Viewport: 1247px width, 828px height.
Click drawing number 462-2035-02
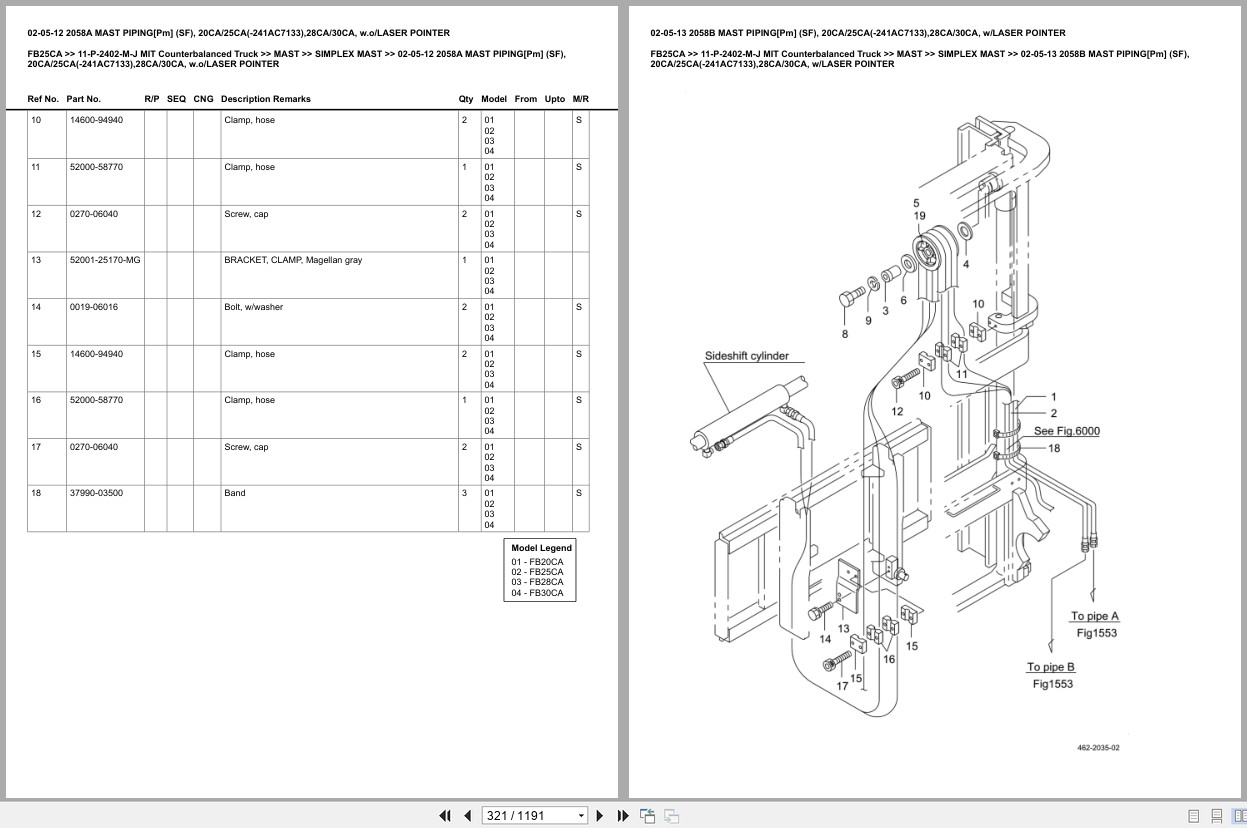[x=1098, y=748]
